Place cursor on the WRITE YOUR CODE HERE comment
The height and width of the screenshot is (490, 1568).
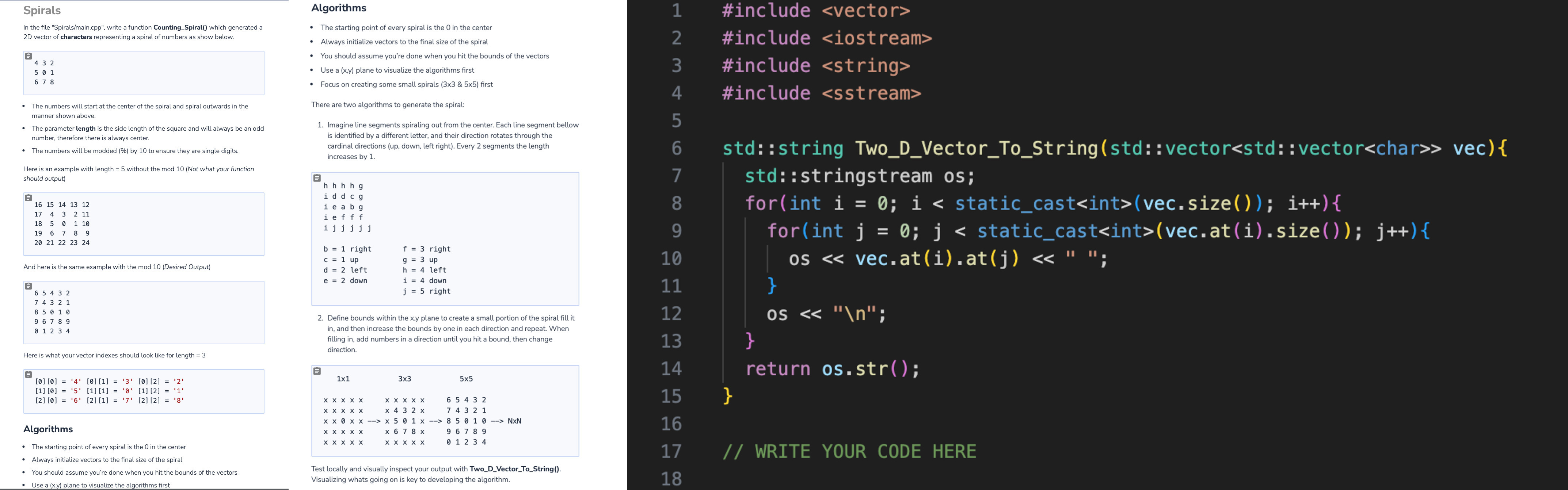pyautogui.click(x=850, y=451)
